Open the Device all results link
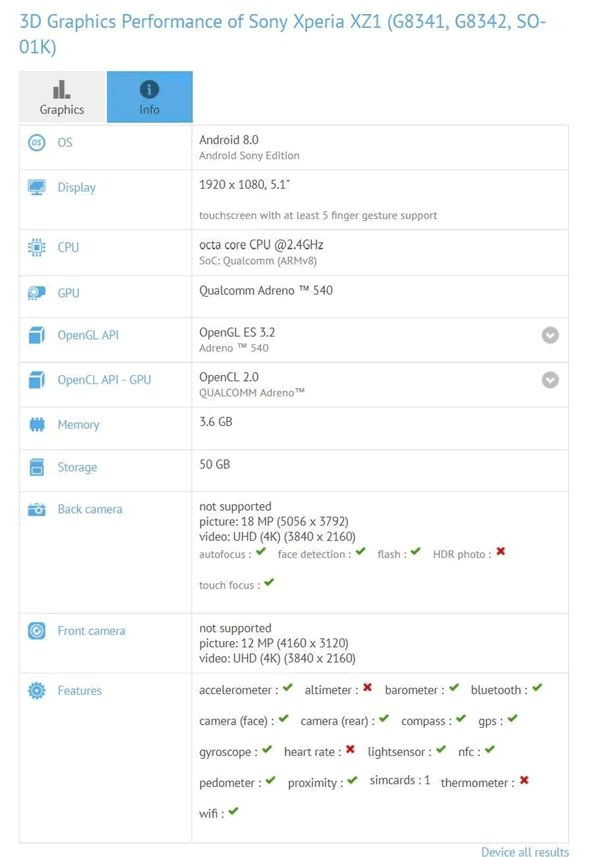590x857 pixels. tap(525, 851)
